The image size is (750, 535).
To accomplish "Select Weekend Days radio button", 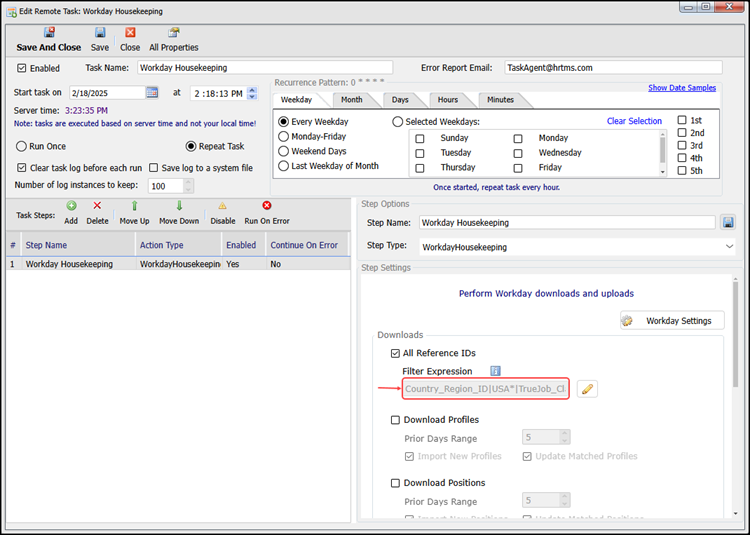I will pyautogui.click(x=284, y=151).
